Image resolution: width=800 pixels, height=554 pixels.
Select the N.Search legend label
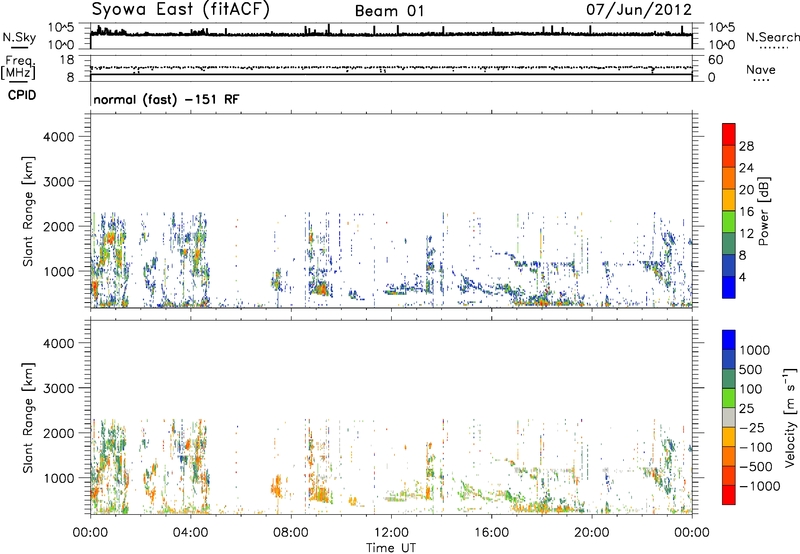pos(772,37)
